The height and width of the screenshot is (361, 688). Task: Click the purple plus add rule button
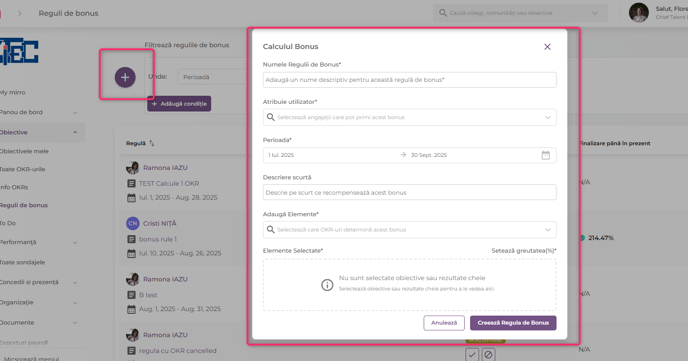point(125,77)
